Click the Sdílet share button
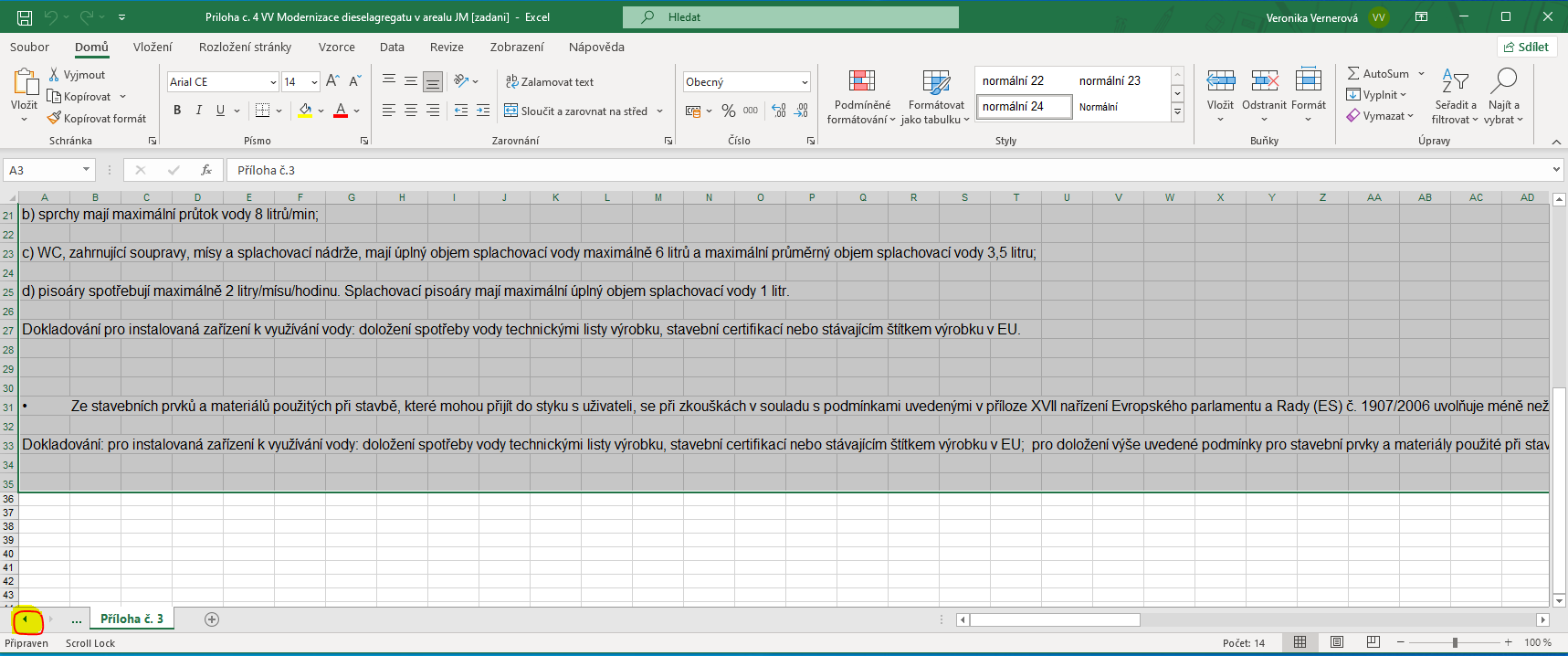This screenshot has height=656, width=1568. pos(1526,47)
